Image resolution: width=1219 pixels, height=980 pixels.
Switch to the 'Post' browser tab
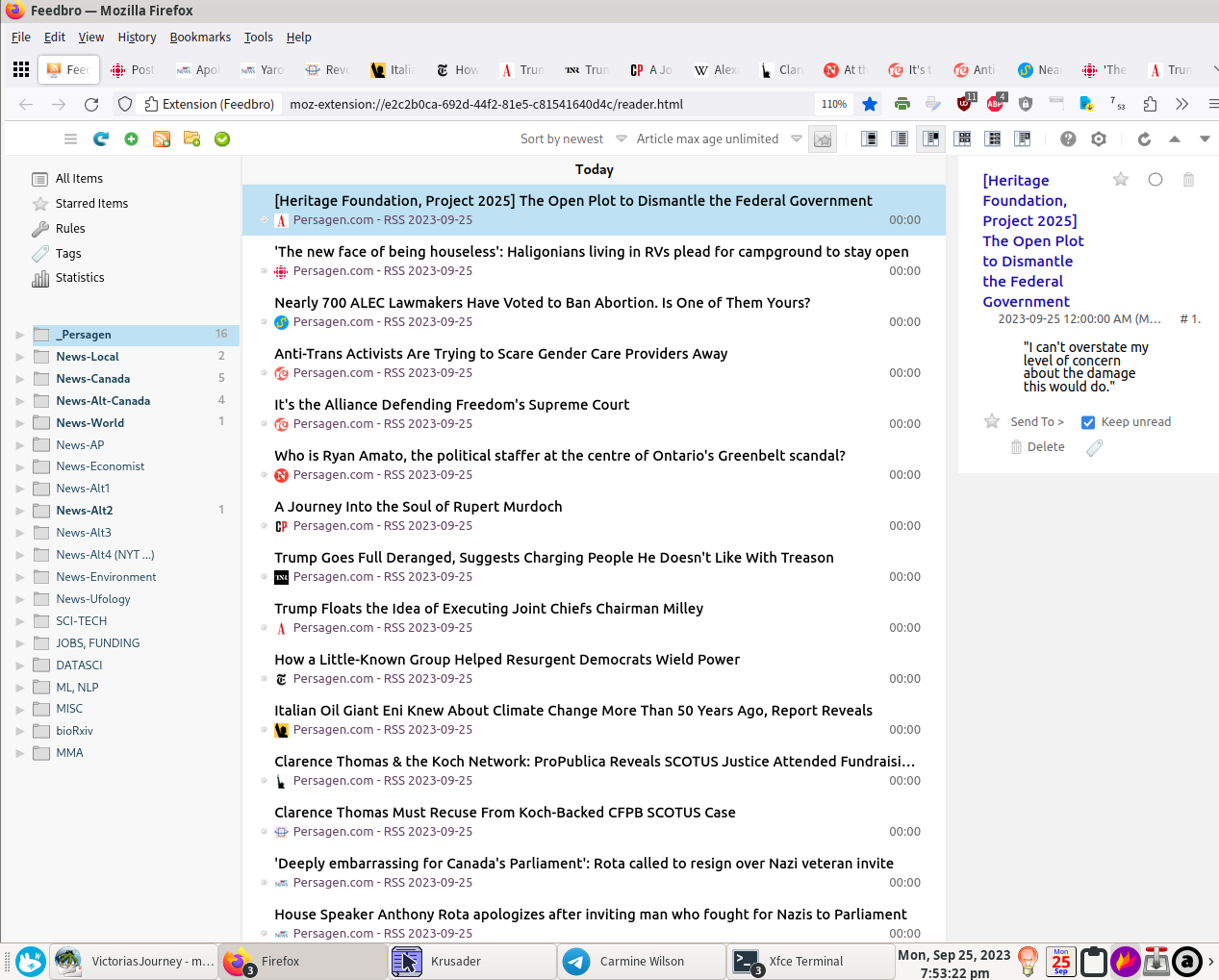tap(133, 70)
